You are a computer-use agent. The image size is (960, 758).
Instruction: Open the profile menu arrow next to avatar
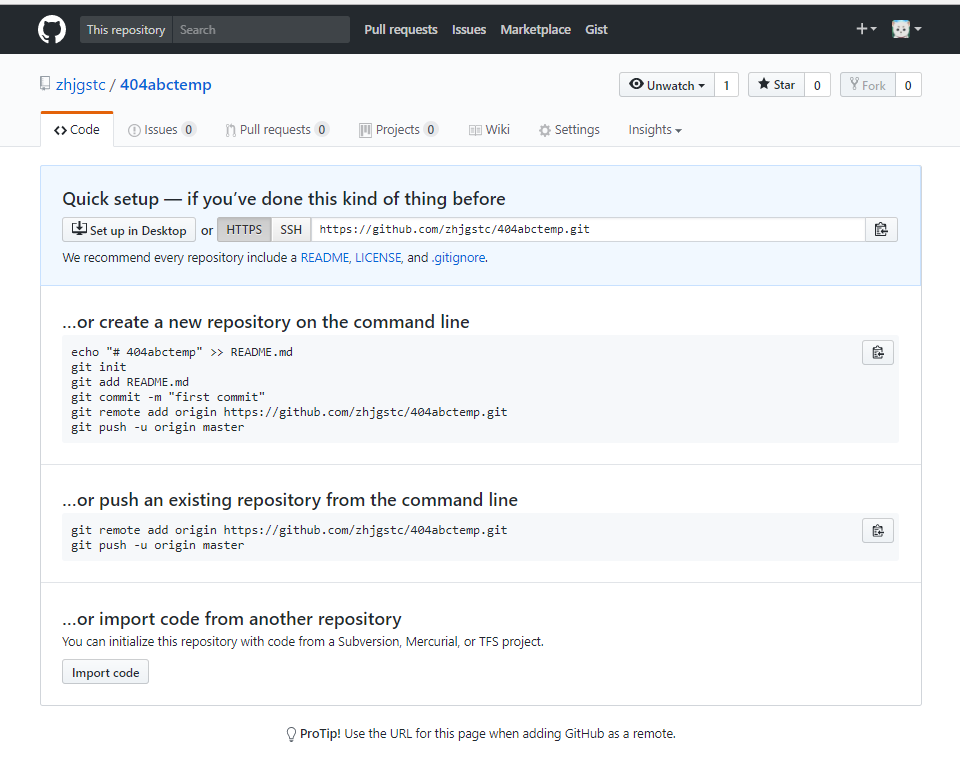[918, 29]
